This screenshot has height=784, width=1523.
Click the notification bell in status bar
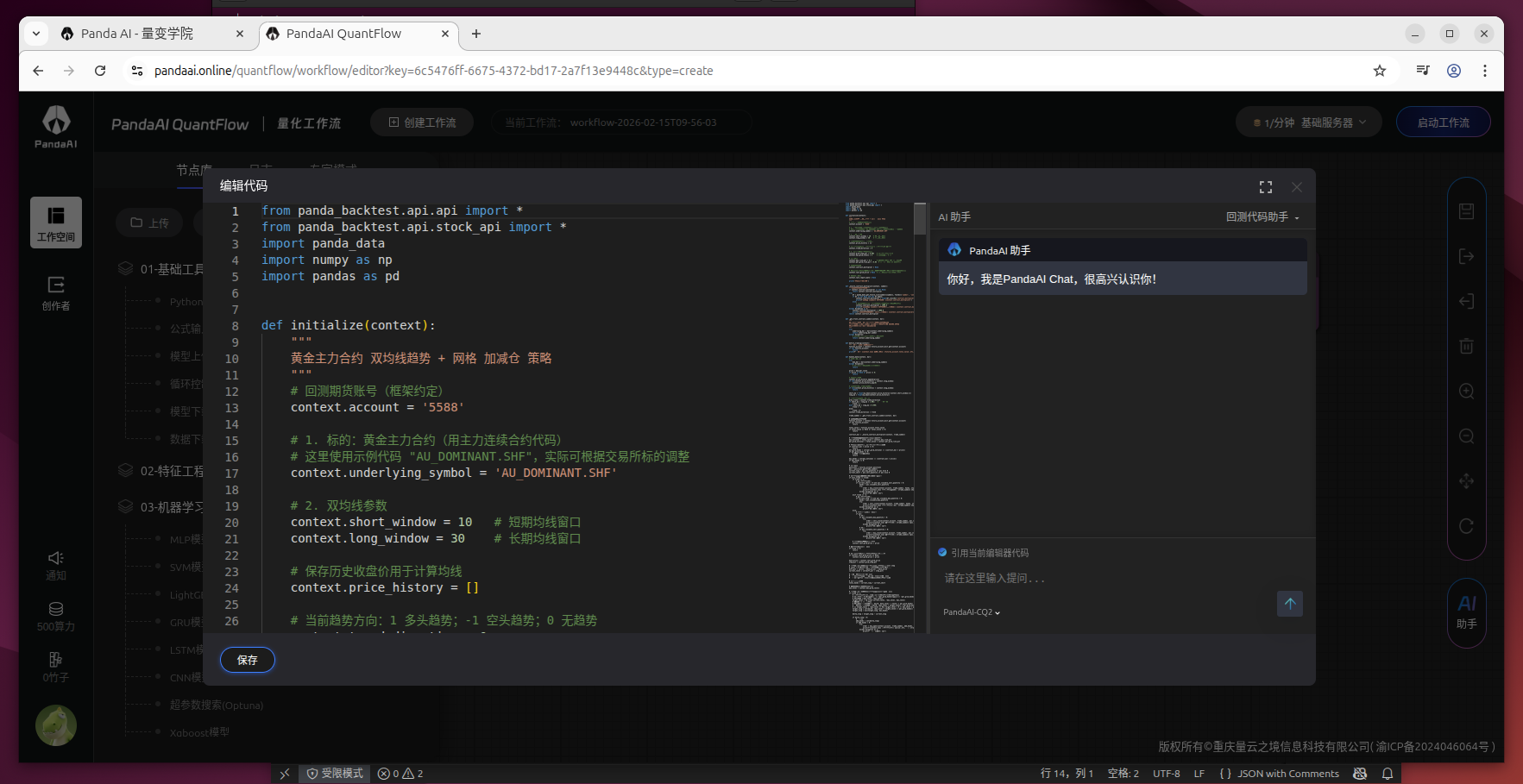(x=1388, y=774)
